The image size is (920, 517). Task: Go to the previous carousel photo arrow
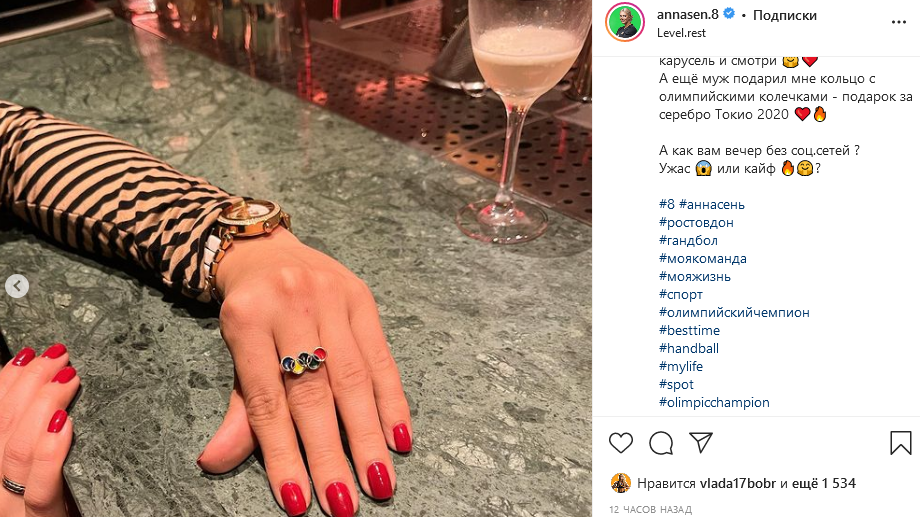[17, 286]
